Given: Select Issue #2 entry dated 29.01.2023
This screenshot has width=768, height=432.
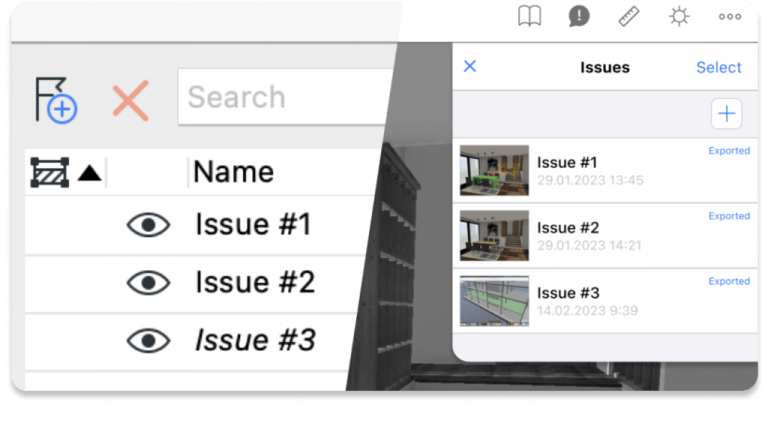Looking at the screenshot, I should [605, 236].
